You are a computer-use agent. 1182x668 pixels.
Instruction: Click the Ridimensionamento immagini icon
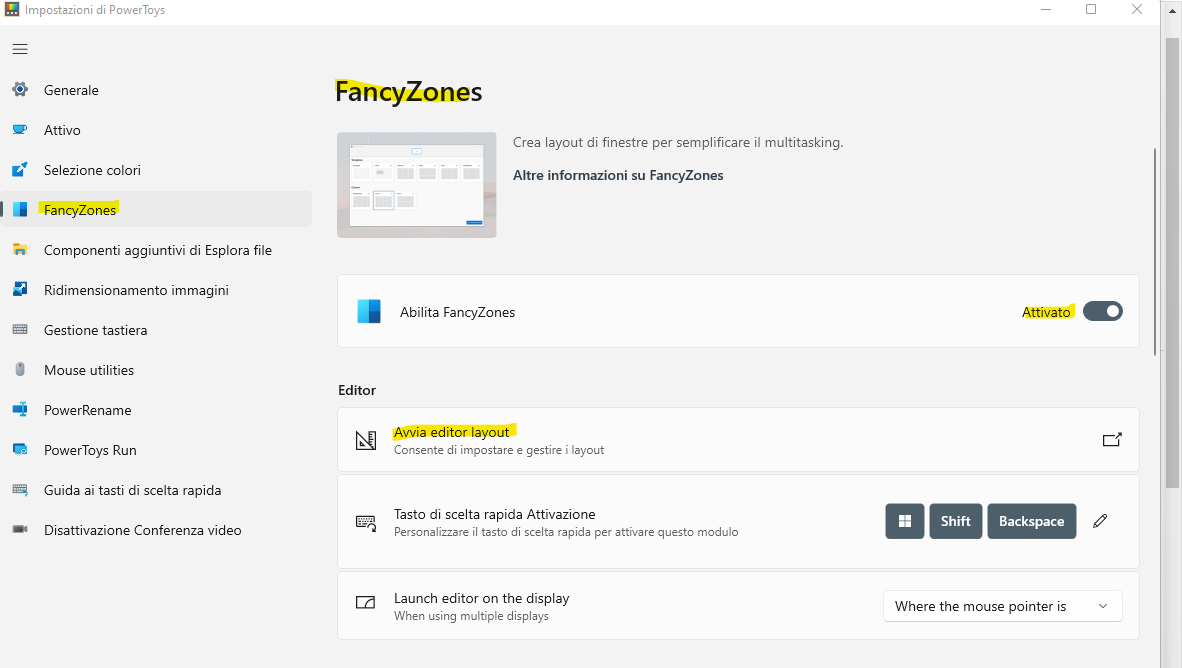(x=20, y=290)
